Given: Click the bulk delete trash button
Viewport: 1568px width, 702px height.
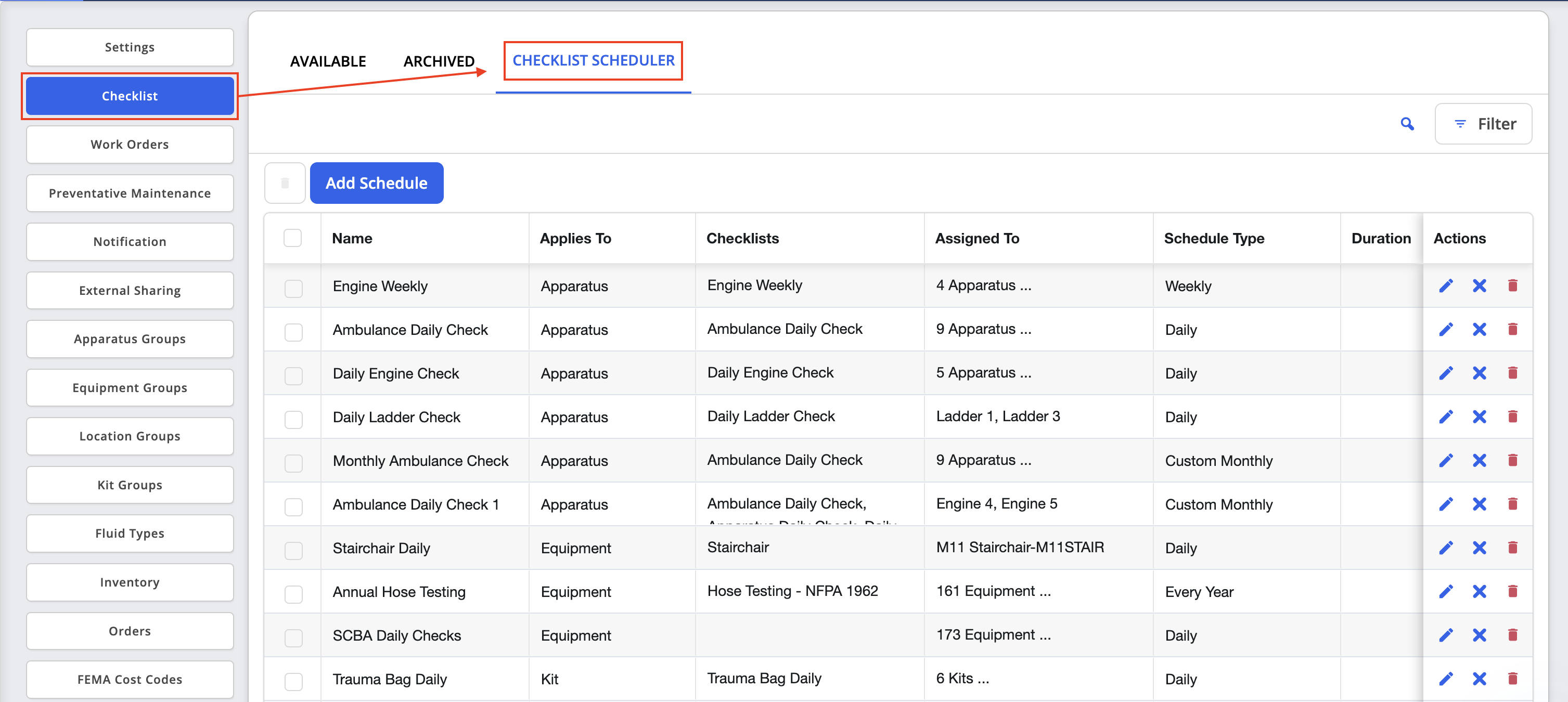Looking at the screenshot, I should click(x=285, y=183).
